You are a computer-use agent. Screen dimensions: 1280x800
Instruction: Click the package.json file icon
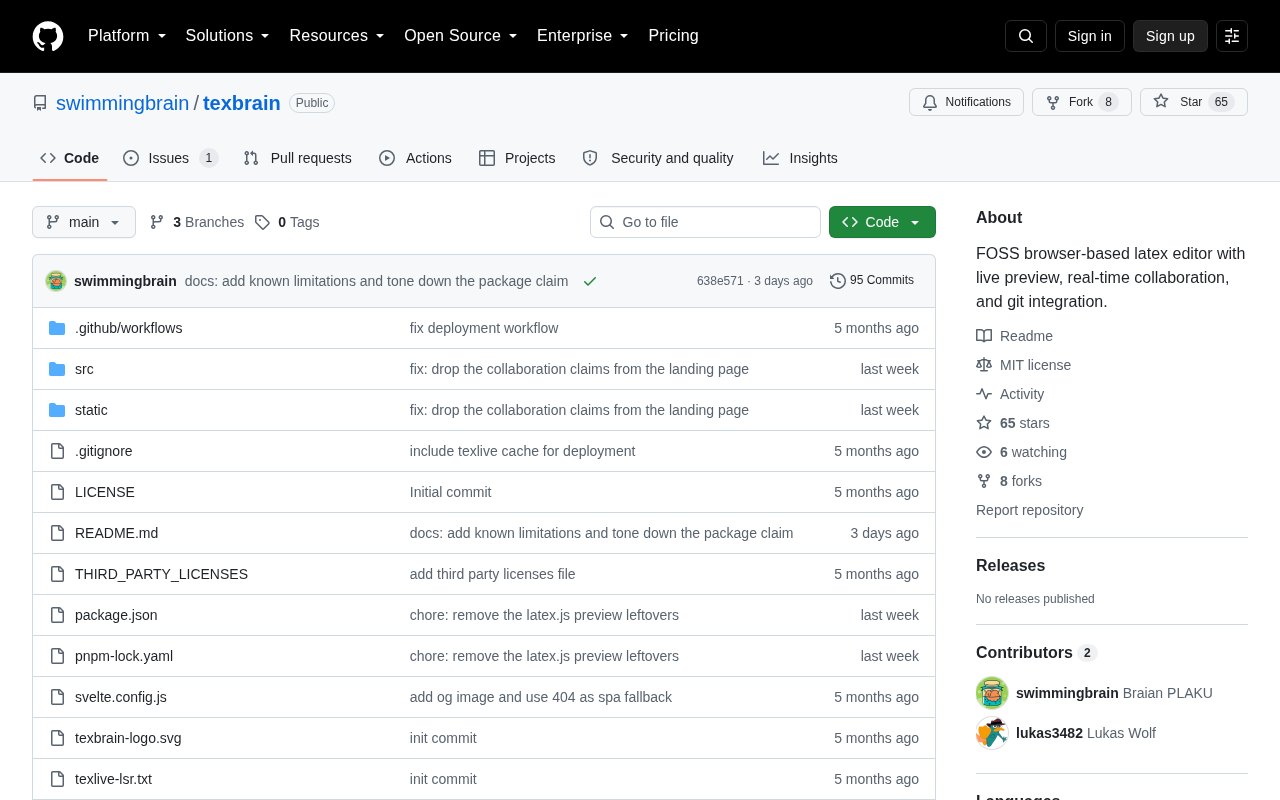click(57, 615)
